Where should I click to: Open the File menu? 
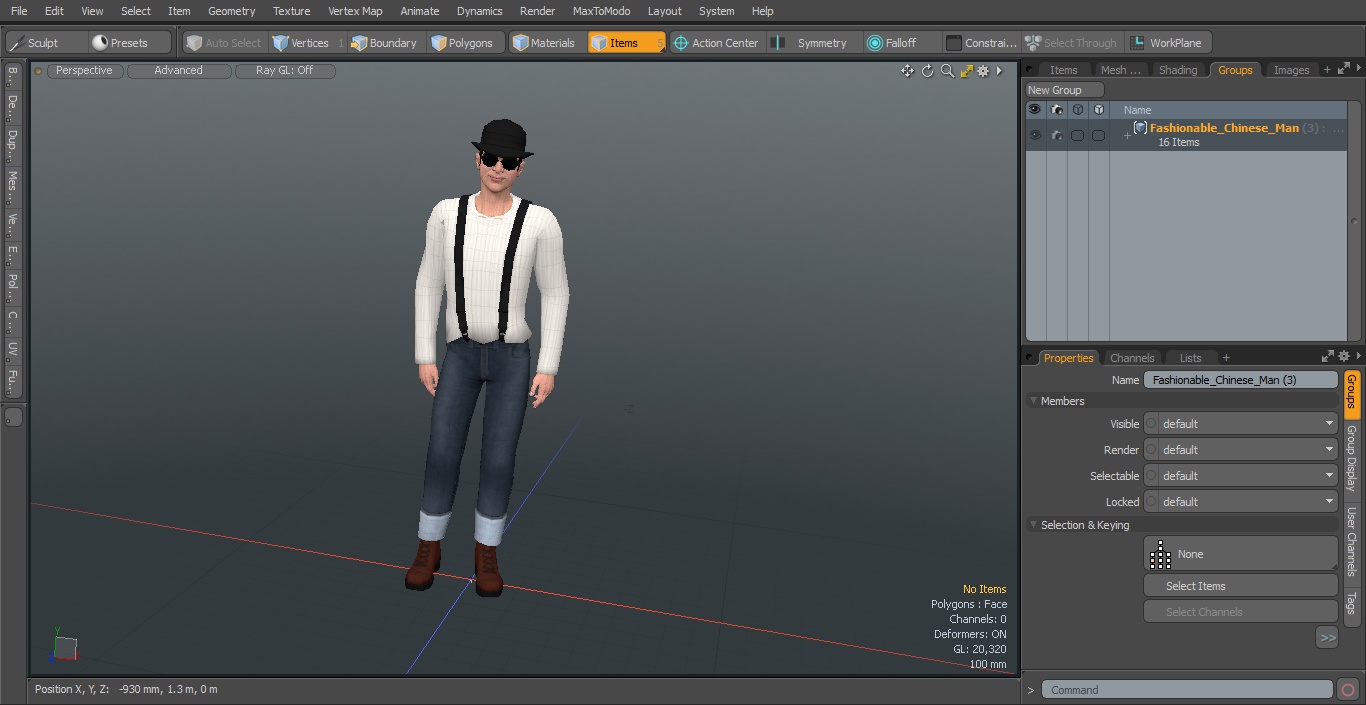pyautogui.click(x=19, y=11)
